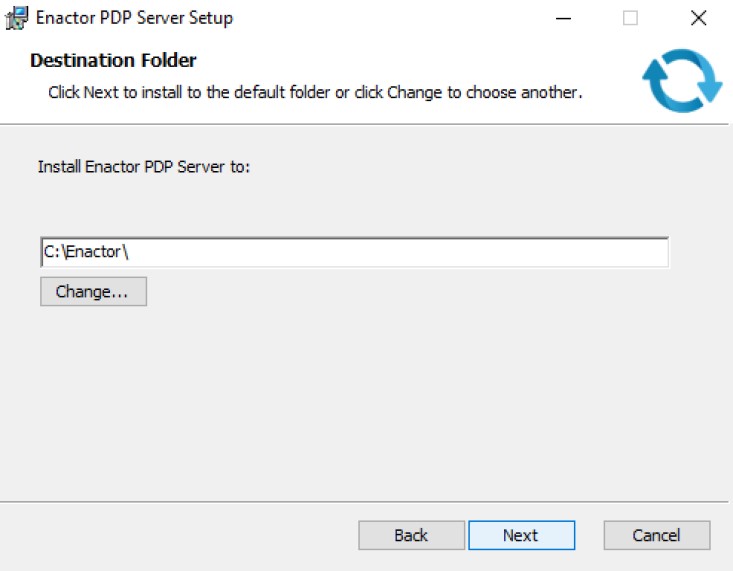Click the separator line above the navigation buttons
This screenshot has height=571, width=733.
tap(366, 502)
